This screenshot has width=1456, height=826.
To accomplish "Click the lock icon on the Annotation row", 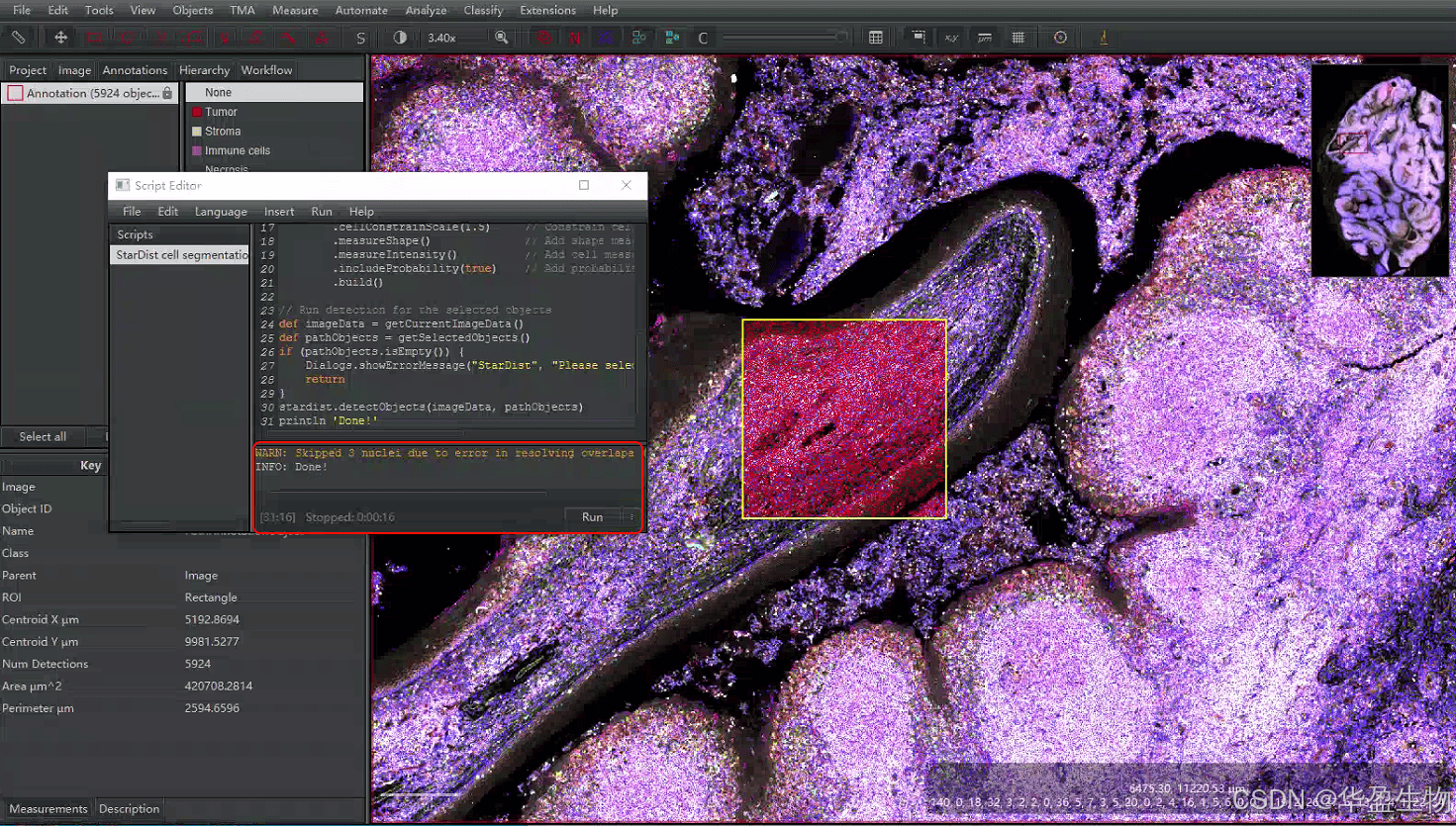I will [167, 93].
